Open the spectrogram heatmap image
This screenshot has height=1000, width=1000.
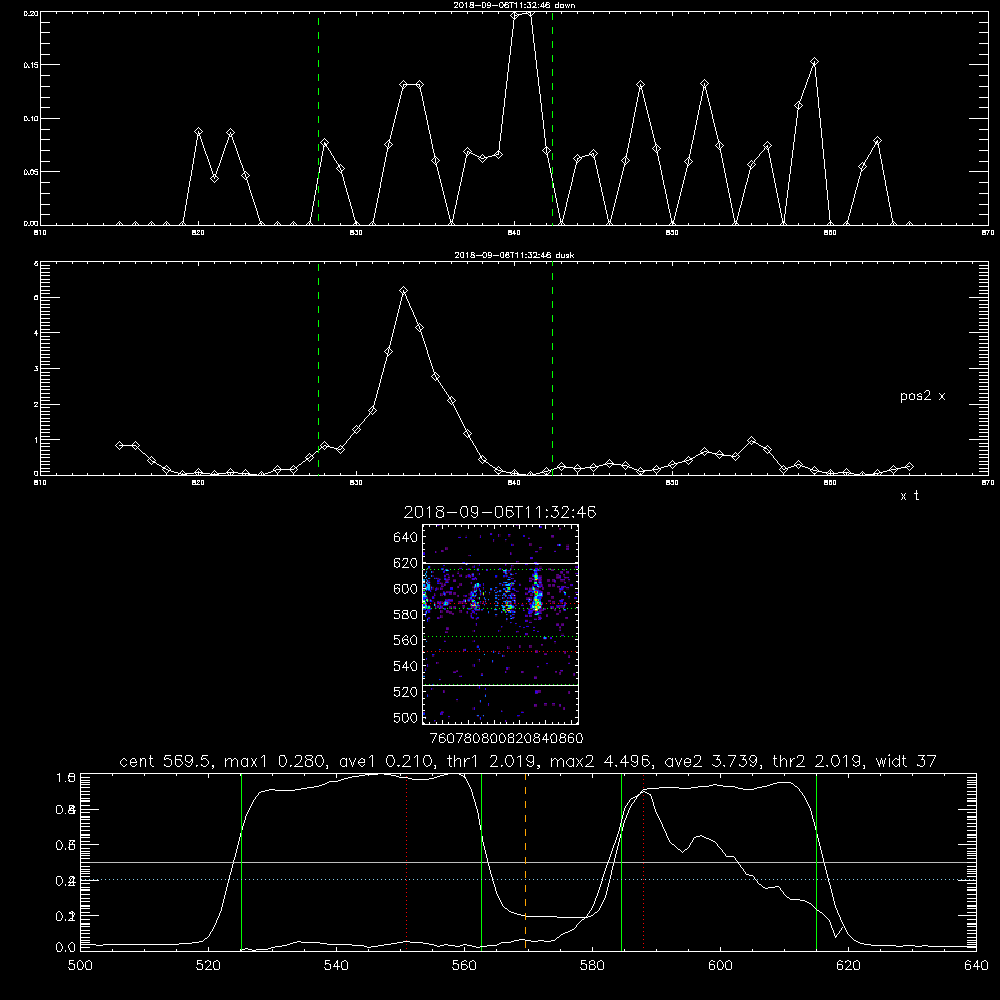point(501,624)
